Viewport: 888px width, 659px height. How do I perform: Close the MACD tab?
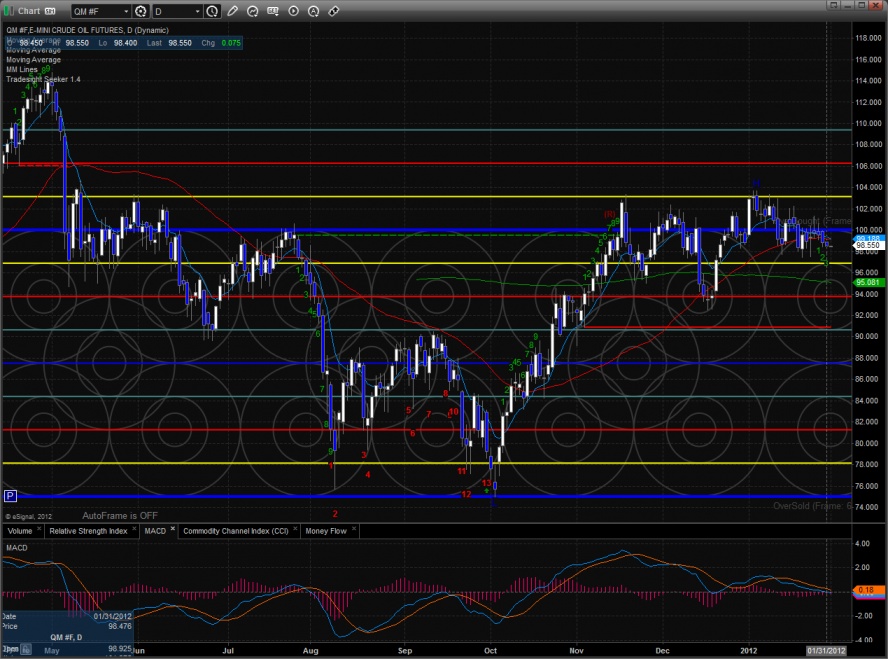click(173, 529)
